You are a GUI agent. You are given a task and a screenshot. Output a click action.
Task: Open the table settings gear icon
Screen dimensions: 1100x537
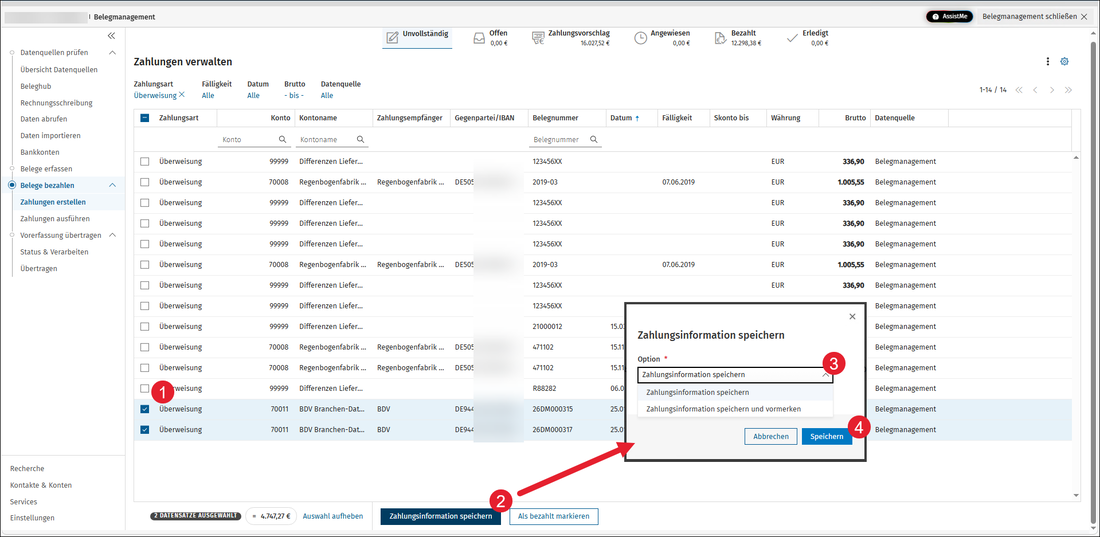point(1064,62)
